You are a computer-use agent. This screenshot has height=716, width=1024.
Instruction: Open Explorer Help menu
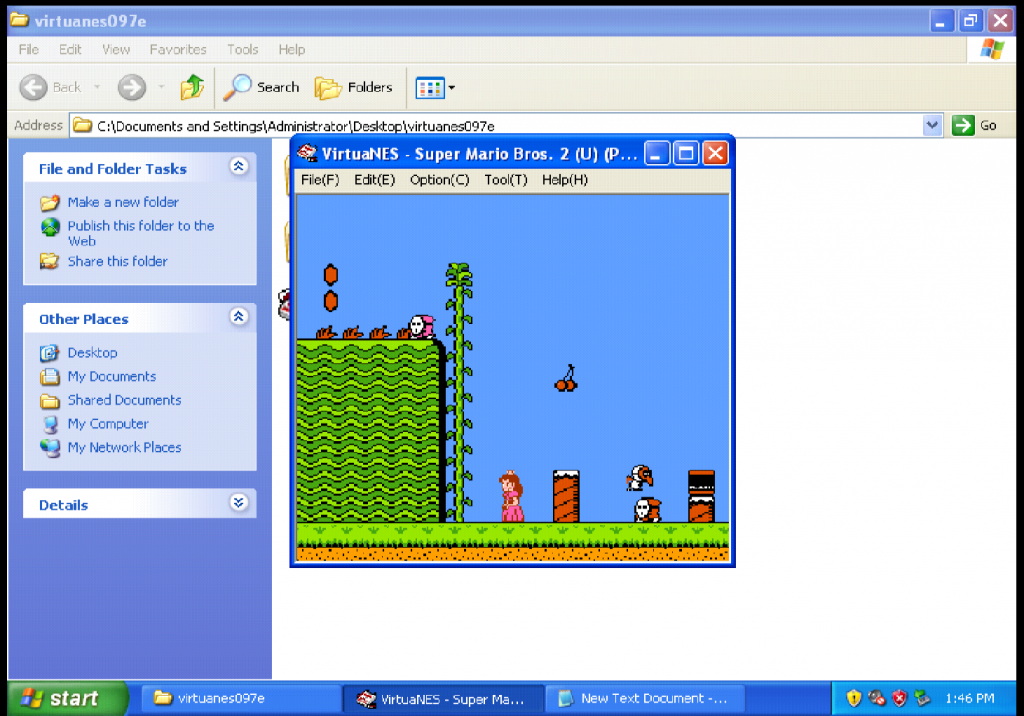tap(291, 50)
